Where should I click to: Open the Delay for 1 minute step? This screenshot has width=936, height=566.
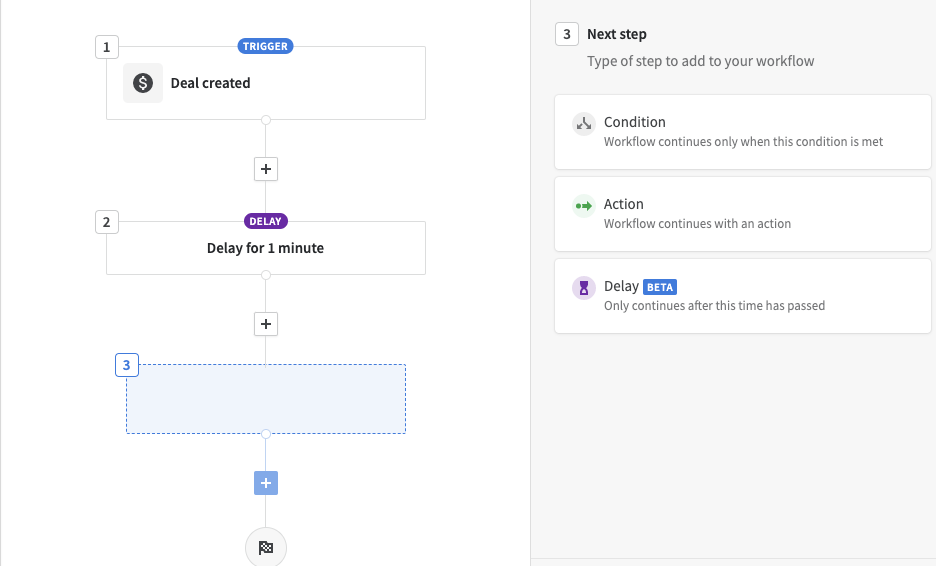click(x=266, y=248)
